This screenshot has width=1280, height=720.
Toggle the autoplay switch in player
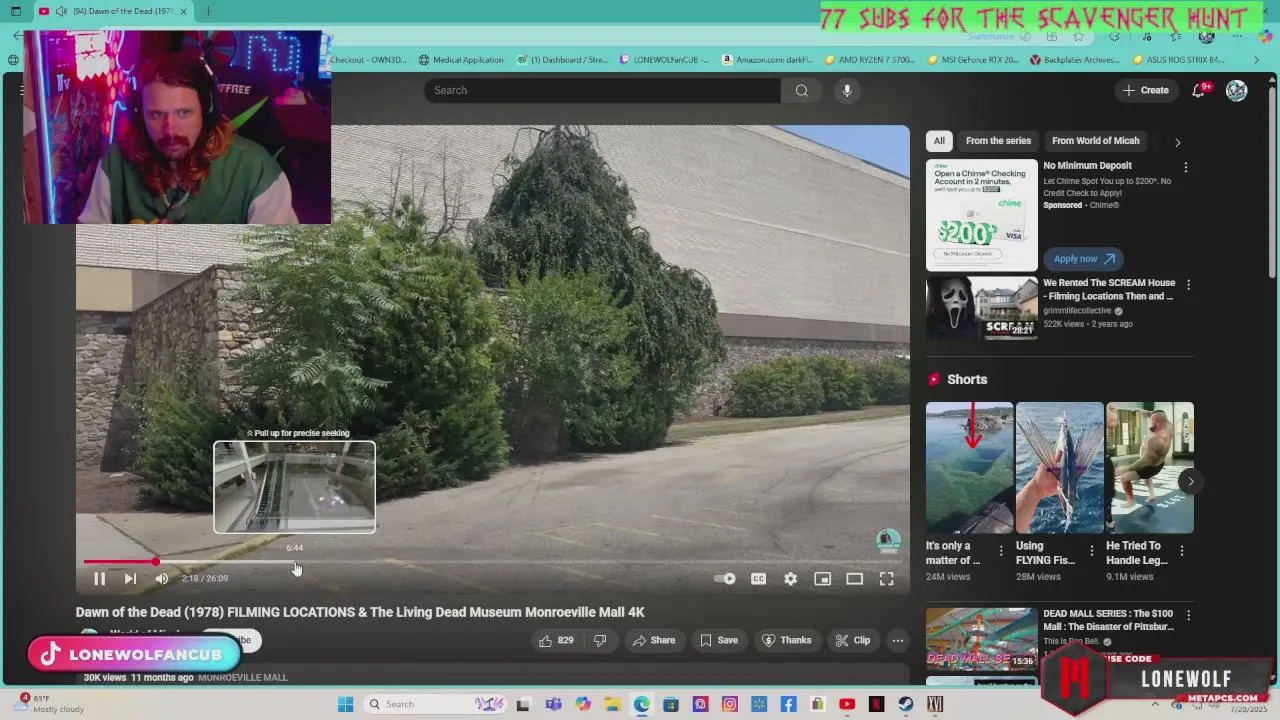(x=726, y=578)
